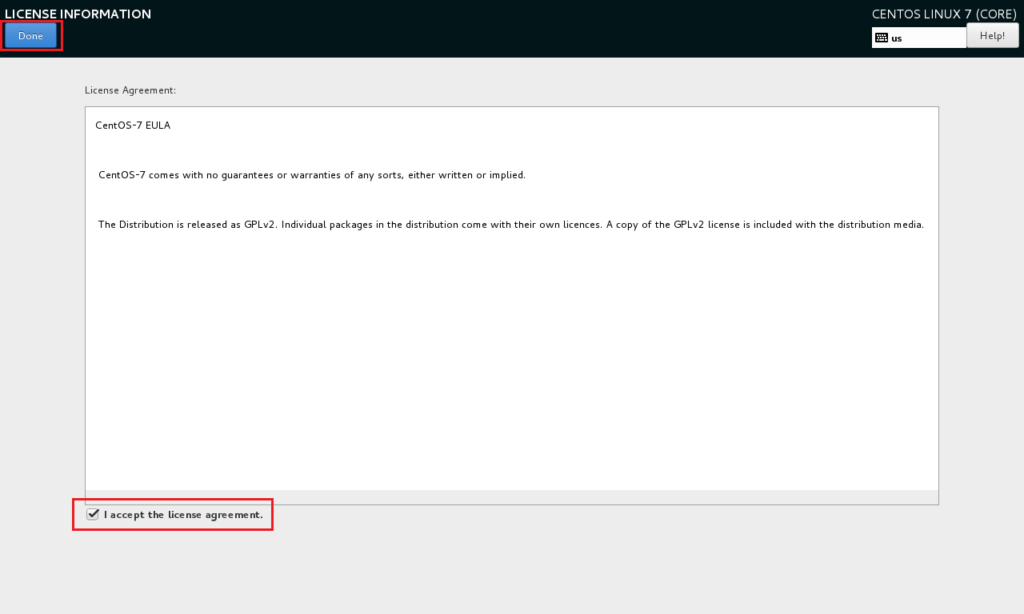Click the CentOS-7 EULA heading in the text
The image size is (1024, 614).
[132, 124]
